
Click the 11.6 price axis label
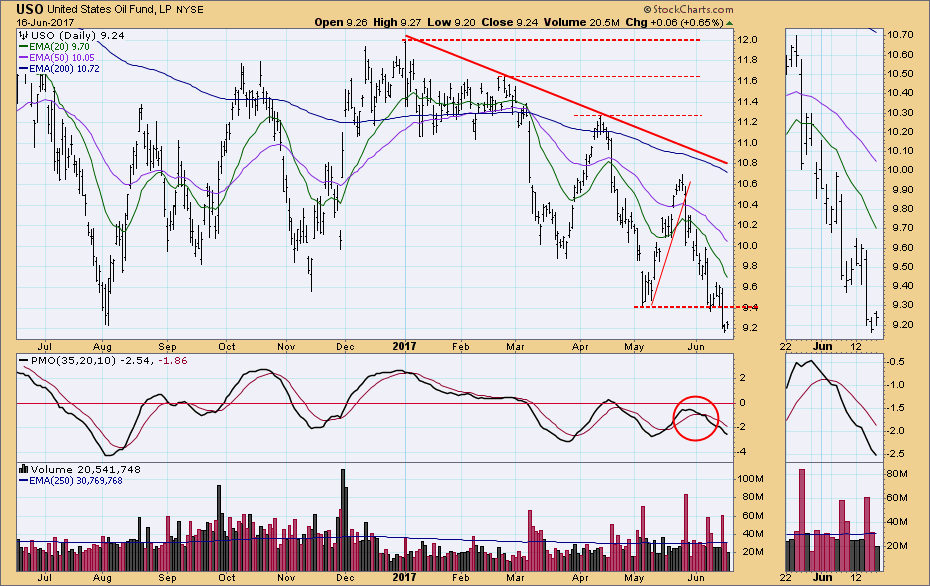749,81
